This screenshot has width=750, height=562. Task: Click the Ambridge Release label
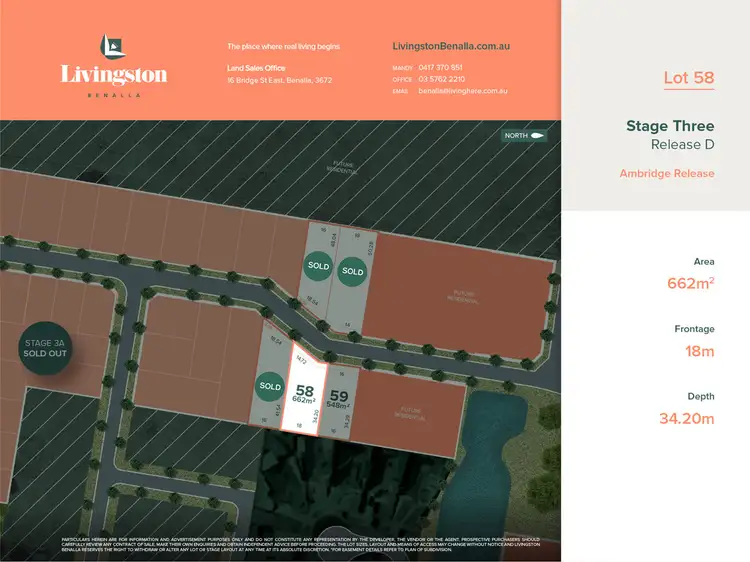point(667,173)
